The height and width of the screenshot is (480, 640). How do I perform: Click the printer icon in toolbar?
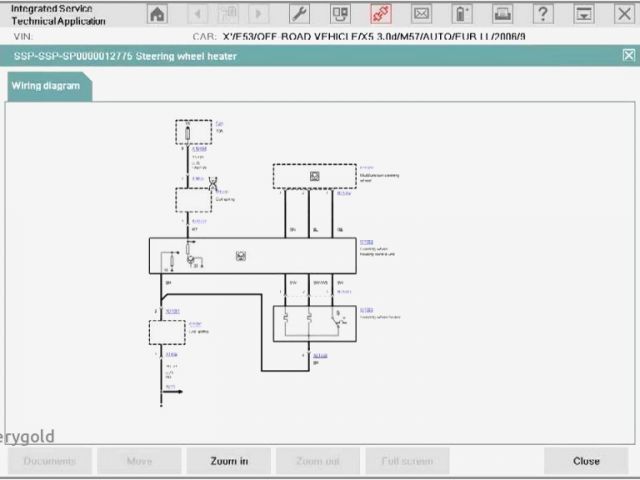pyautogui.click(x=502, y=14)
